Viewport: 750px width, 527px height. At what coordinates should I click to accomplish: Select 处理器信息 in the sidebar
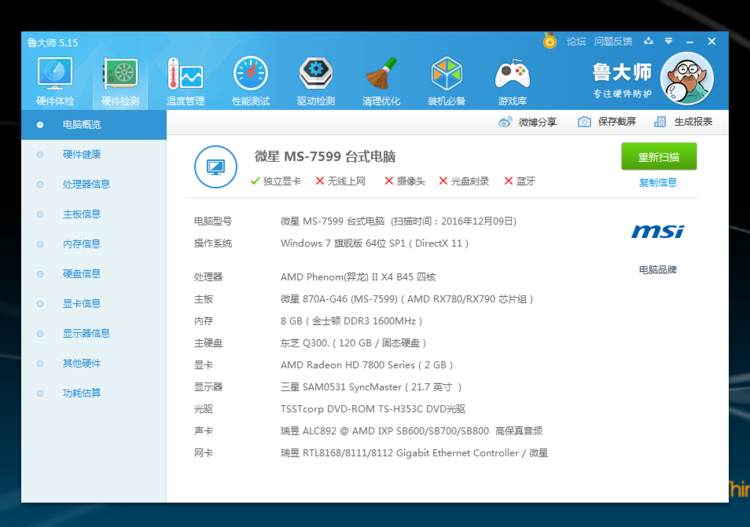click(86, 184)
